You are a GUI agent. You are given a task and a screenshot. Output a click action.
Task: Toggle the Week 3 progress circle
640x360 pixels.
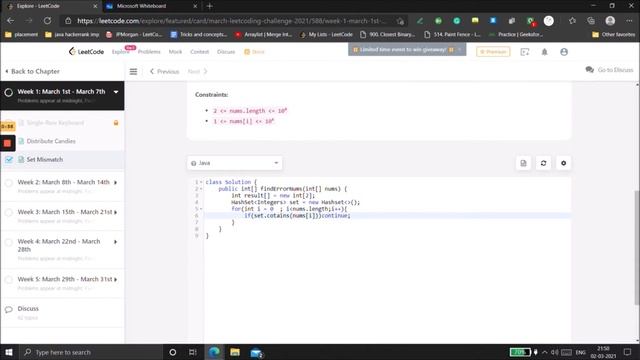tap(9, 212)
